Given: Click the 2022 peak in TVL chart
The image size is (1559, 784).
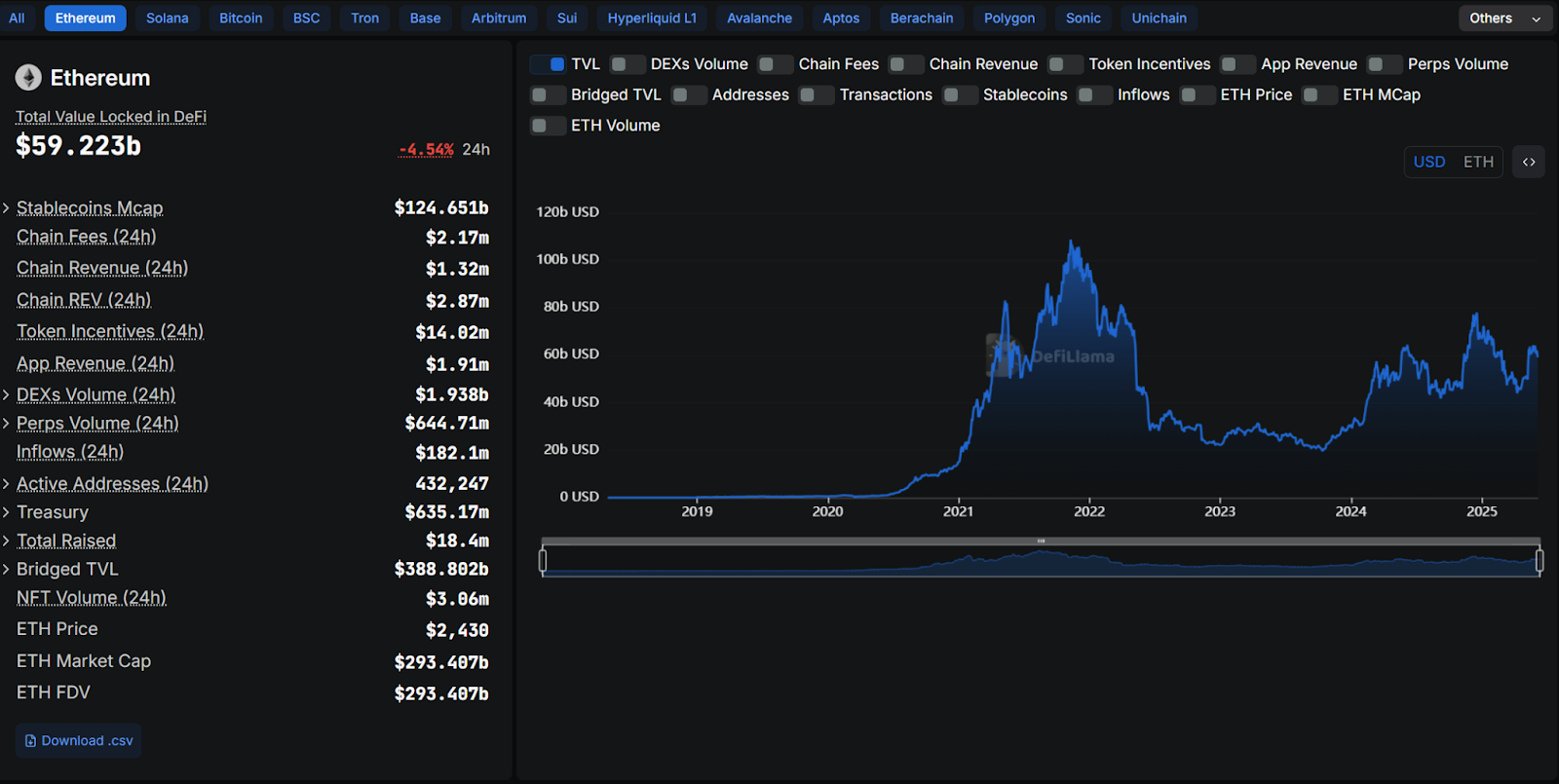Looking at the screenshot, I should click(1072, 242).
